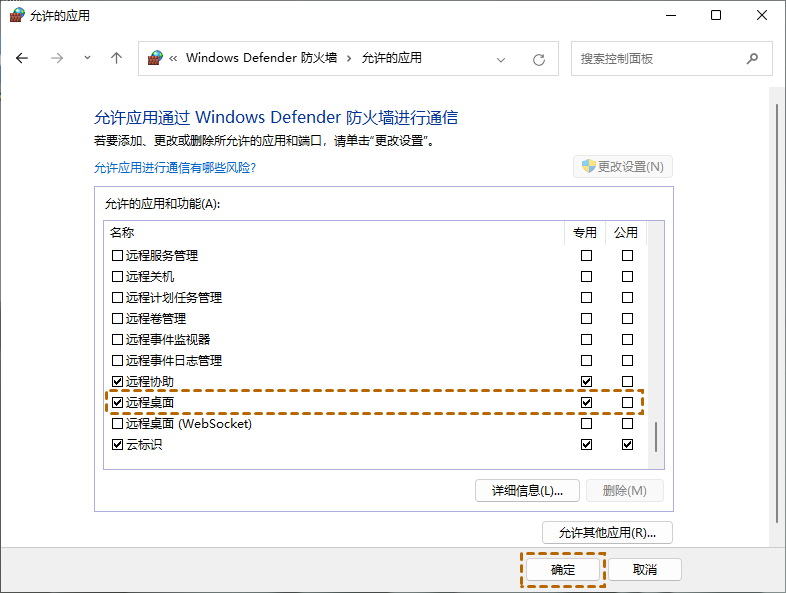Viewport: 786px width, 593px height.
Task: Toggle 远程关机 private (专用) checkbox
Action: pos(586,277)
